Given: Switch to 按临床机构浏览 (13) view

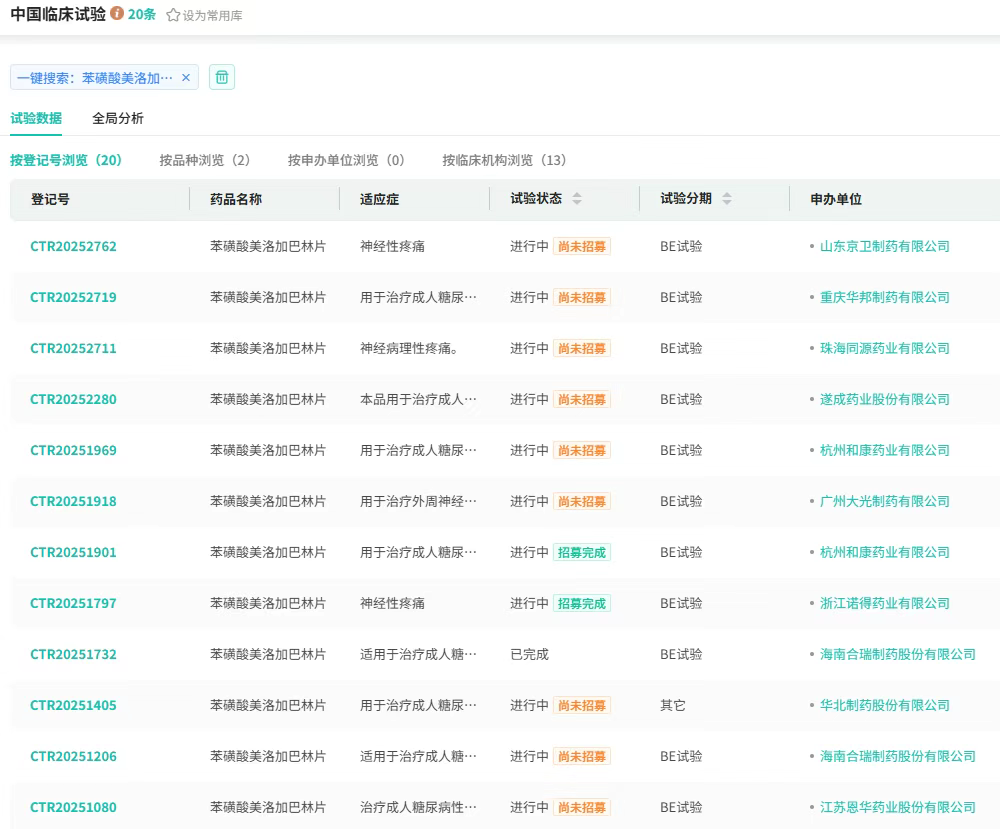Looking at the screenshot, I should click(504, 160).
